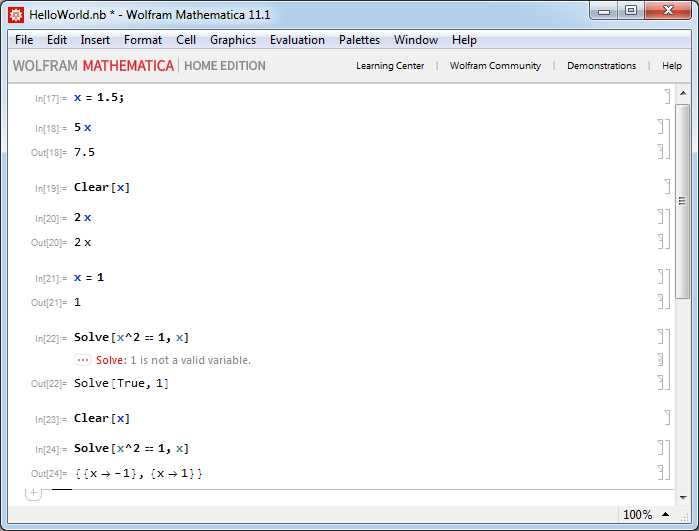
Task: Expand the Solve error message ellipsis icon
Action: coord(82,360)
